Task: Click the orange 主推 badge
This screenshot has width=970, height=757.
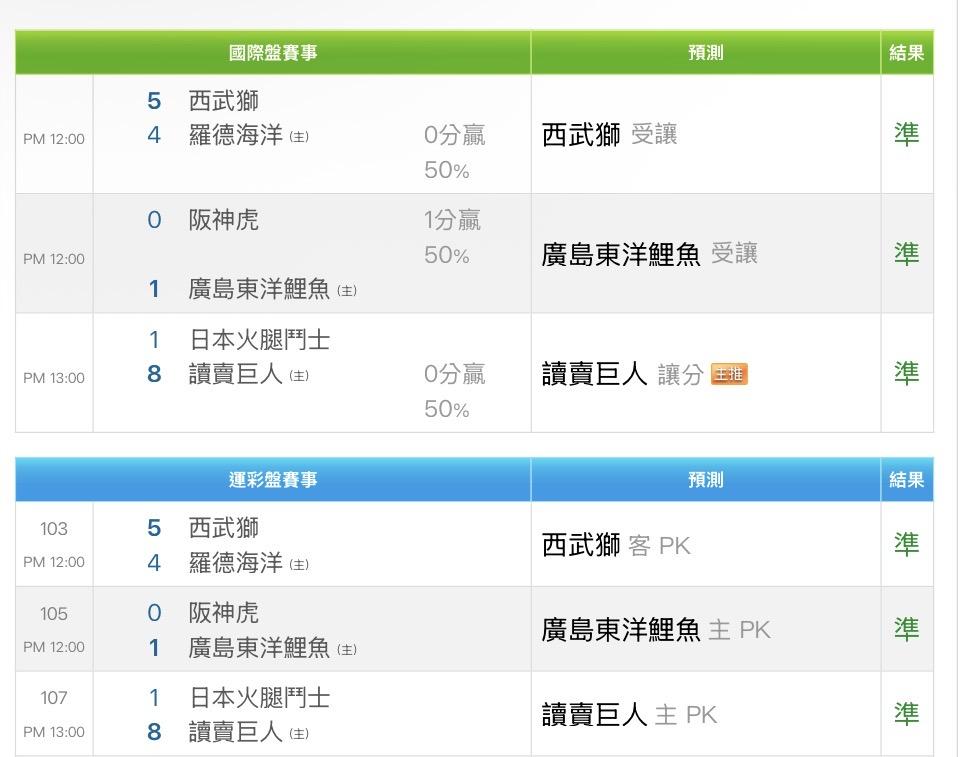Action: pyautogui.click(x=729, y=375)
